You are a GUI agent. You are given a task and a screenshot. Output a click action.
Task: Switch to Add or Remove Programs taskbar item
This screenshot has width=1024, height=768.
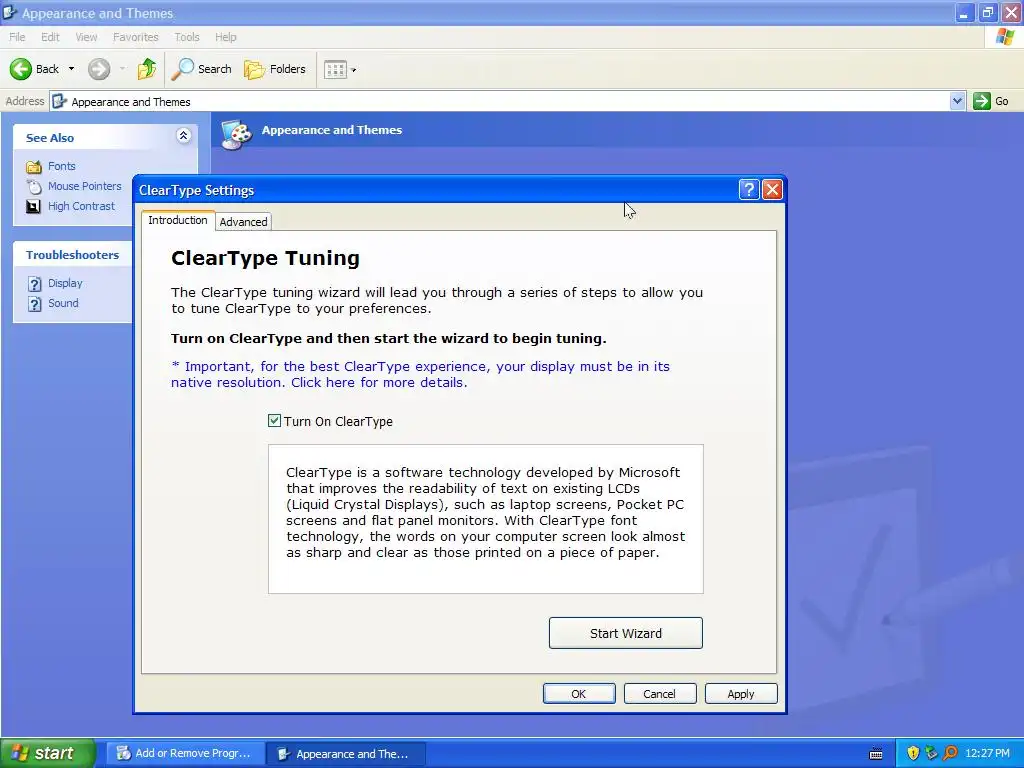point(185,753)
